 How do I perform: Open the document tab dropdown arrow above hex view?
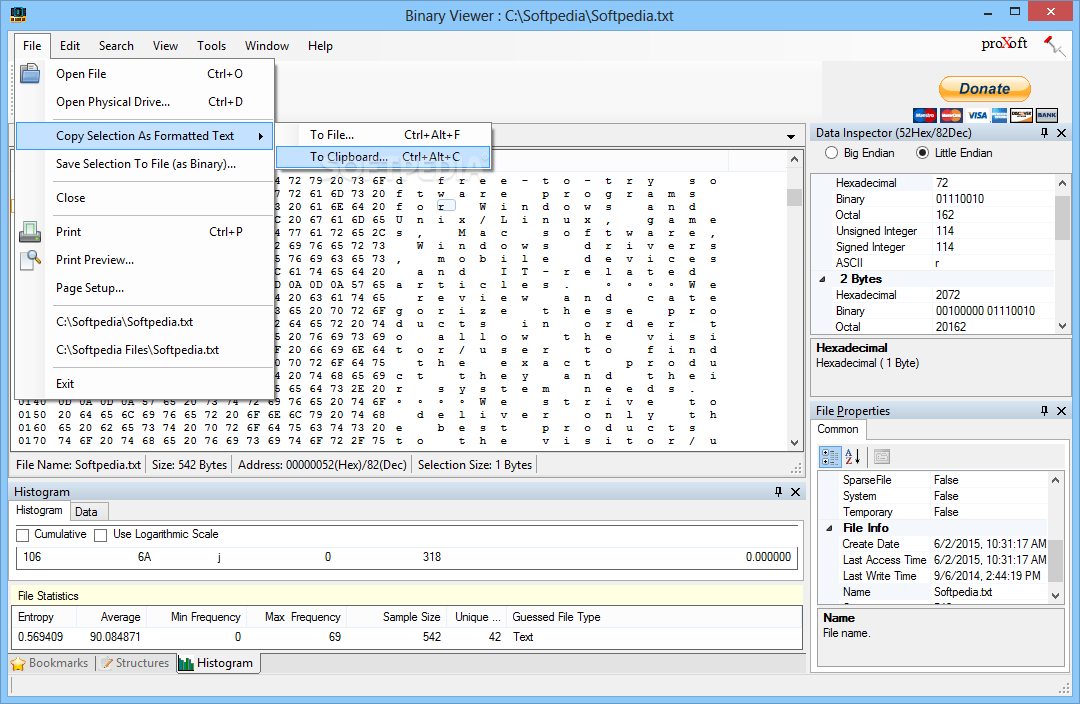tap(791, 136)
